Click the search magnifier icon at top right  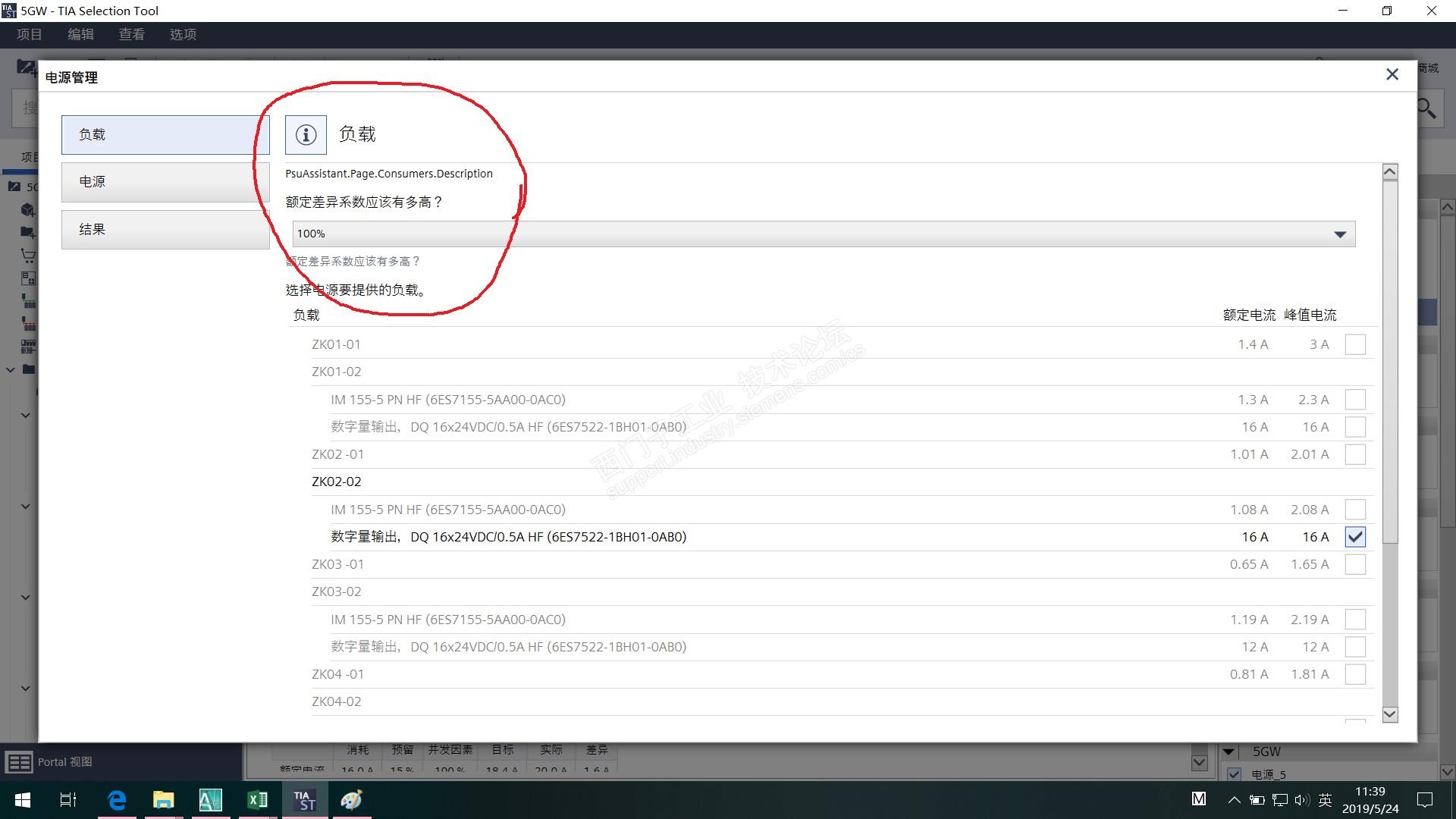[1426, 108]
